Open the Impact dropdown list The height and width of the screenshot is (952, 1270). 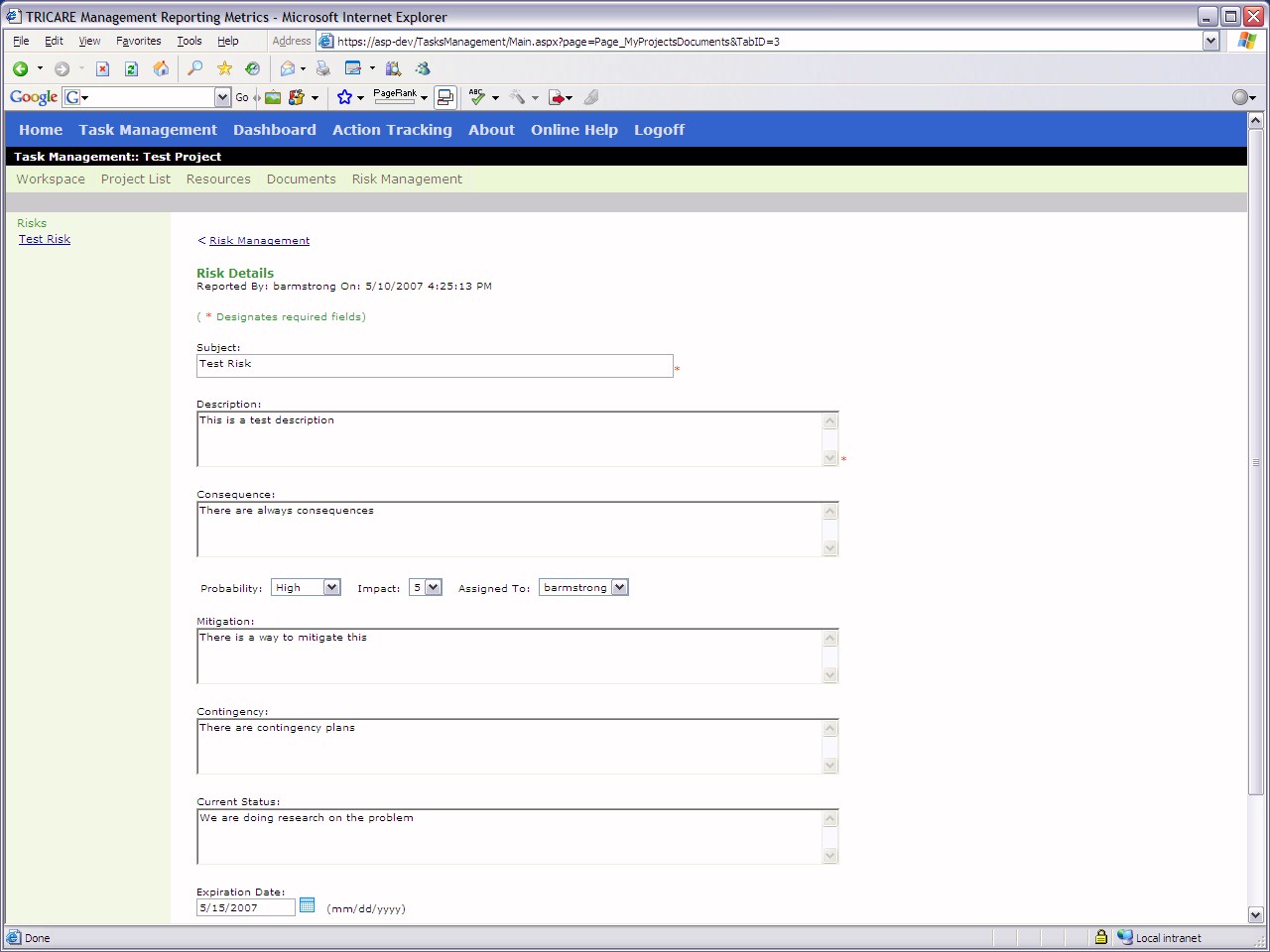tap(433, 588)
